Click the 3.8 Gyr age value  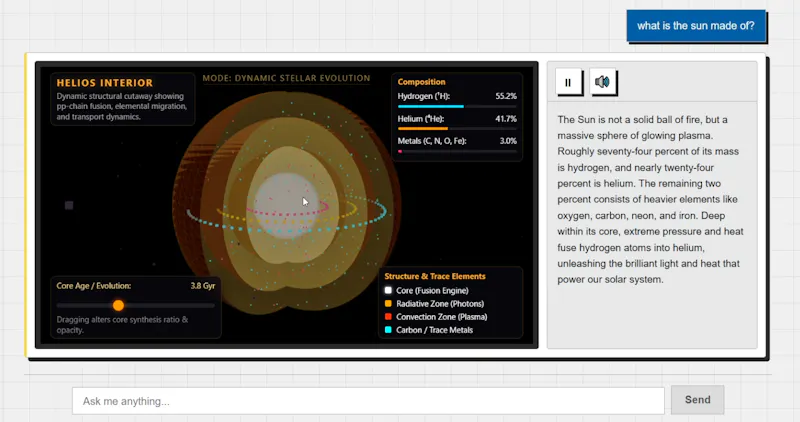pyautogui.click(x=203, y=286)
